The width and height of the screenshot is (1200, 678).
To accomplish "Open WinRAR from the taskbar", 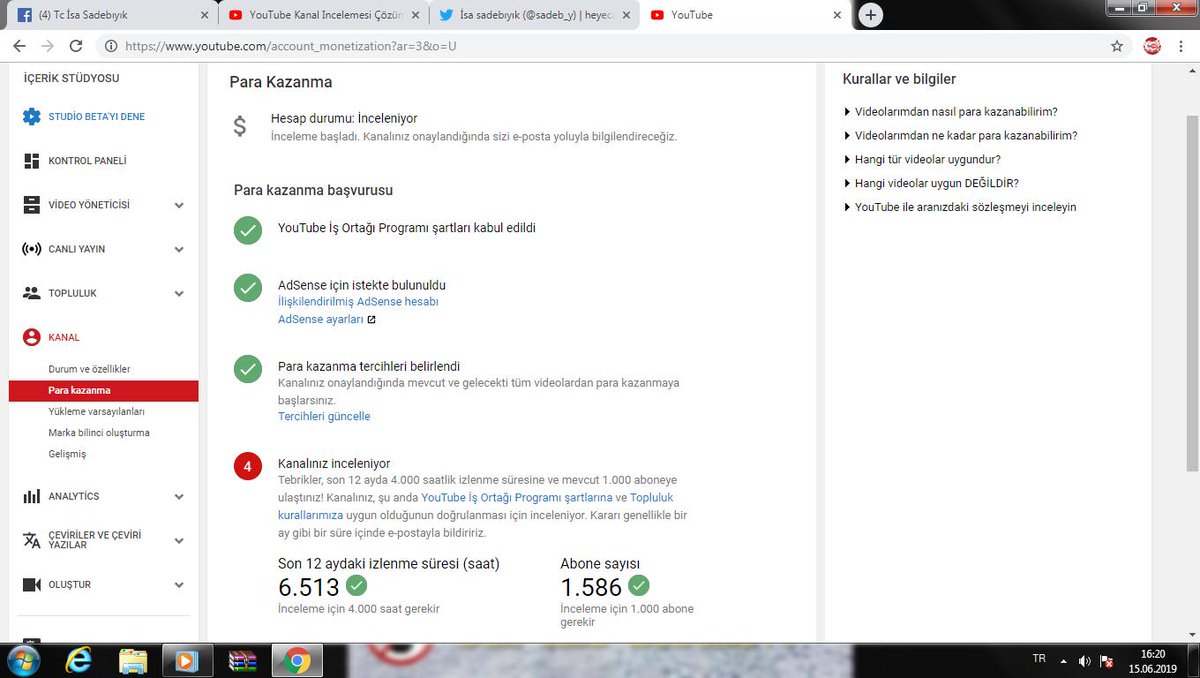I will pos(241,661).
